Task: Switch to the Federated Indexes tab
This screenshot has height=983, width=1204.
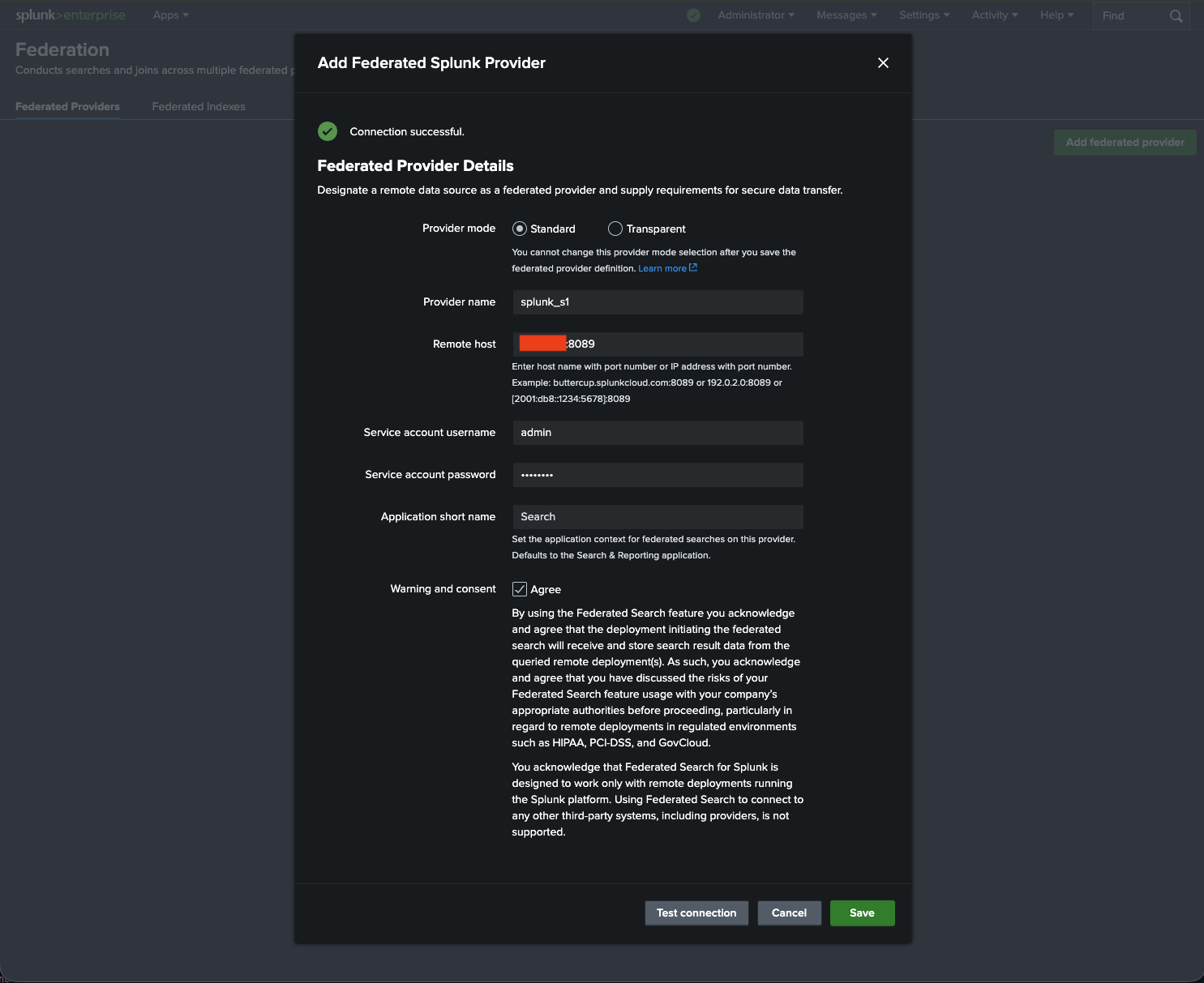Action: [x=199, y=106]
